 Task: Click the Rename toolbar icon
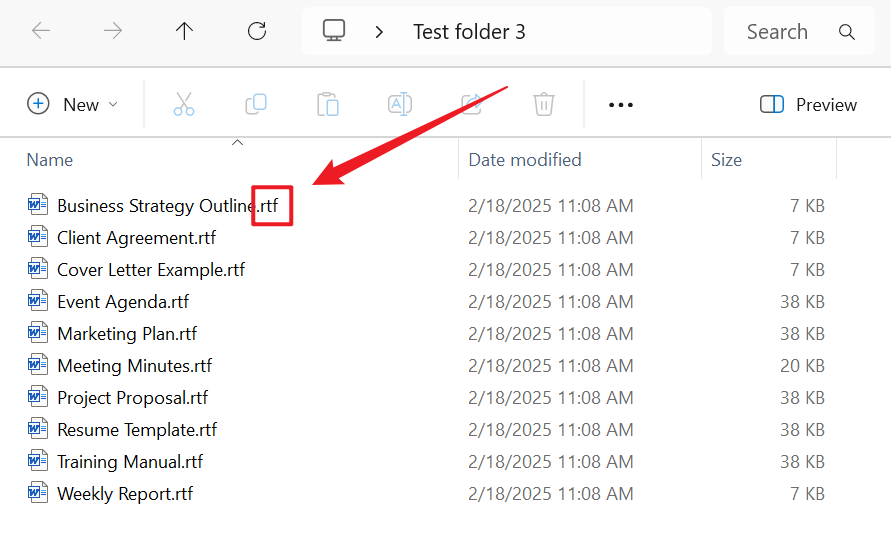[x=400, y=105]
